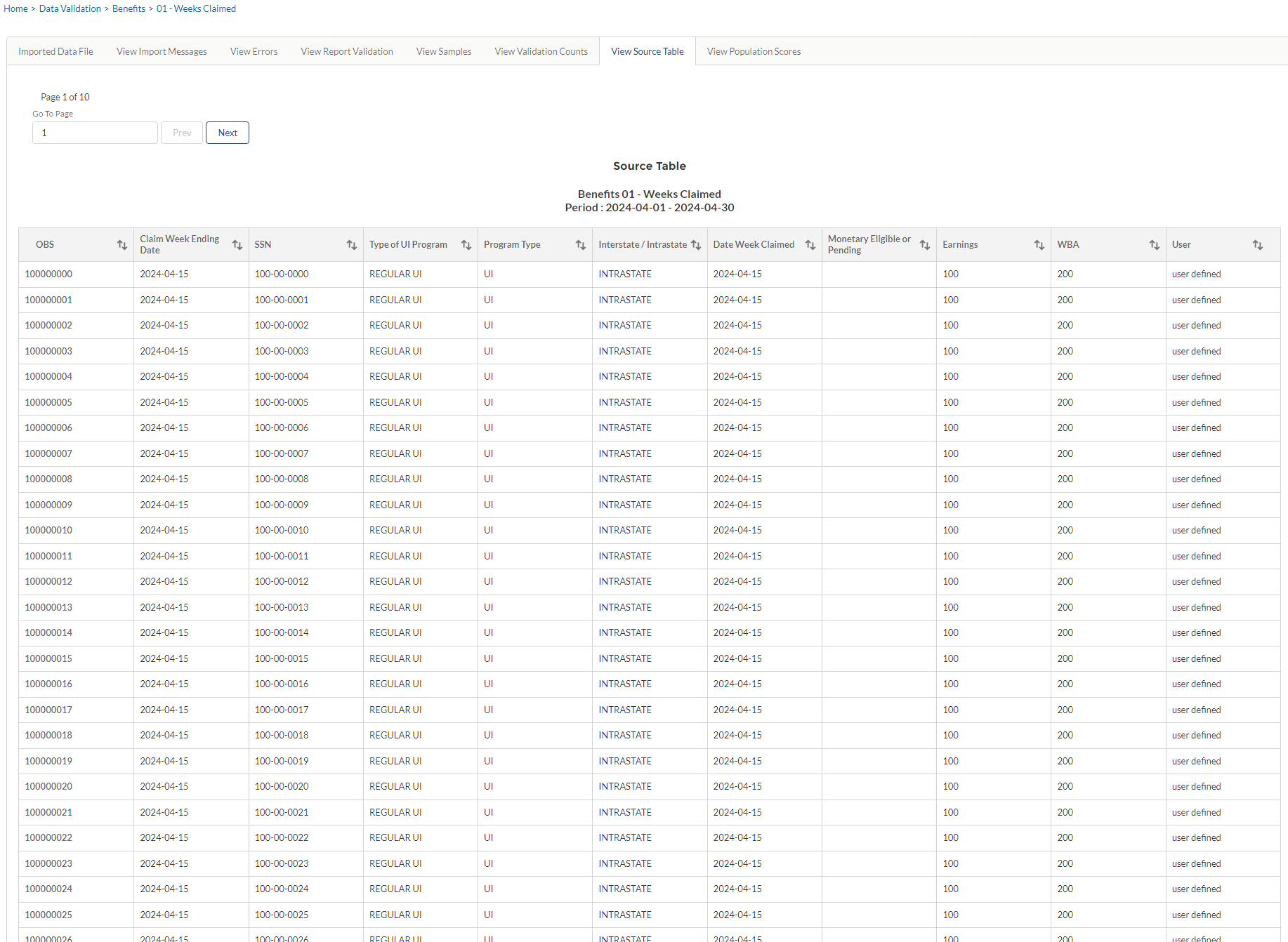The width and height of the screenshot is (1288, 942).
Task: Click sort arrows for Claim Week Ending Date
Action: point(237,245)
